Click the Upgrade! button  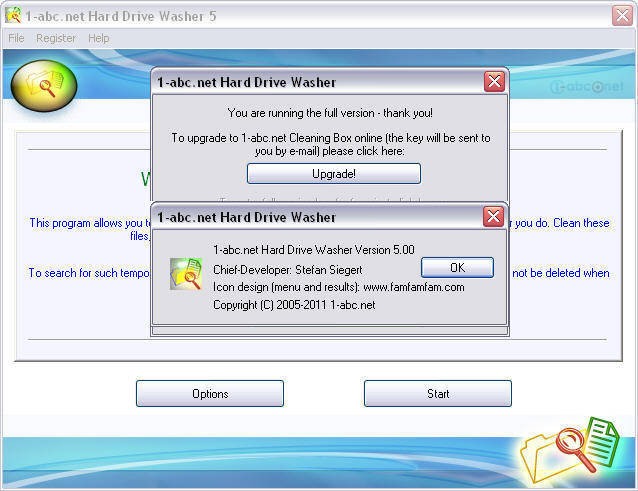pos(334,174)
